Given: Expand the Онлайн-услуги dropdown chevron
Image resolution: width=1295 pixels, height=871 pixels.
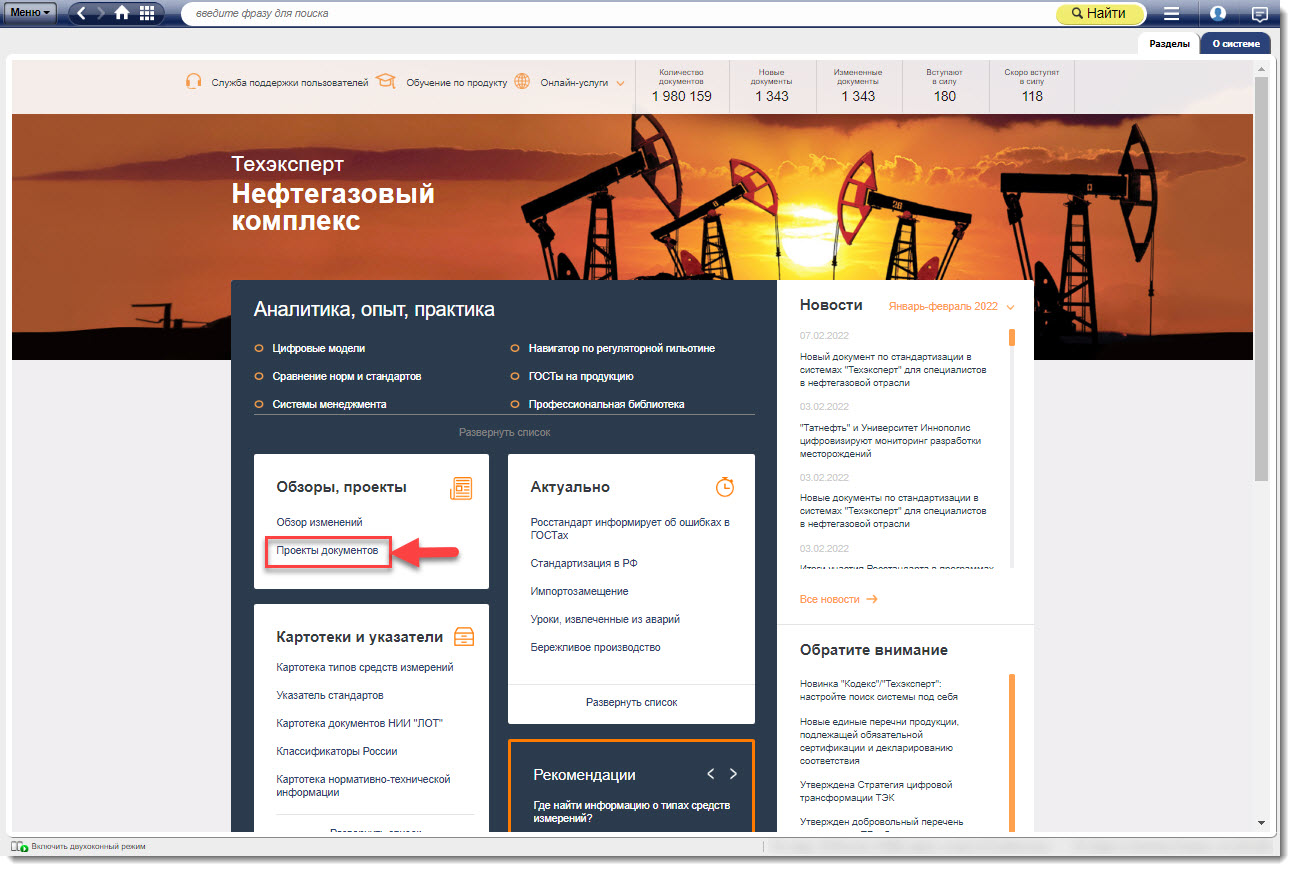Looking at the screenshot, I should [620, 83].
